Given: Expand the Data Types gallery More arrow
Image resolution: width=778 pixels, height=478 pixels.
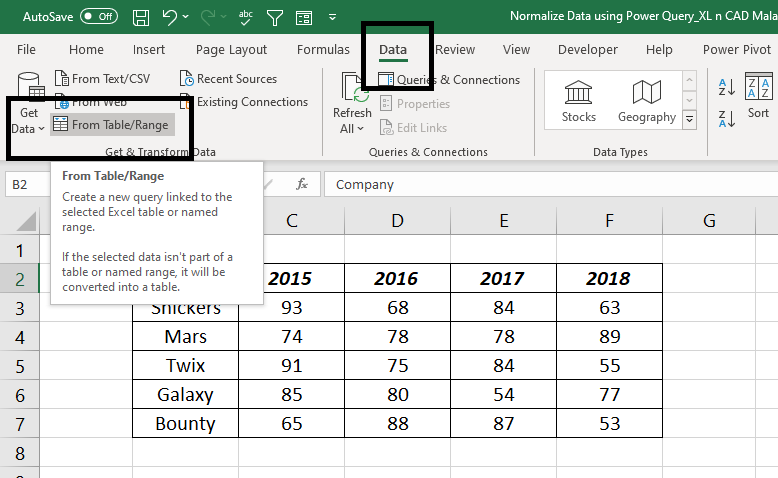Looking at the screenshot, I should pyautogui.click(x=689, y=120).
